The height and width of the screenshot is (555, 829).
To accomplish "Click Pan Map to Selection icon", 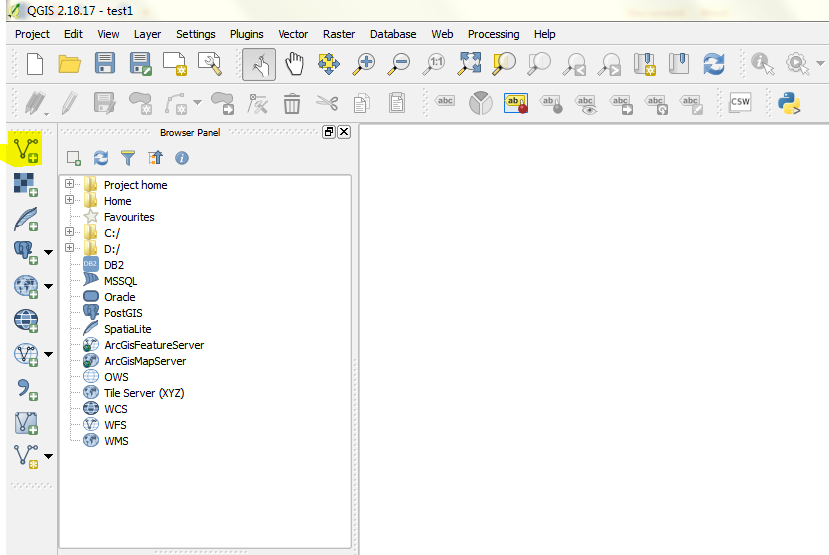I will tap(329, 64).
